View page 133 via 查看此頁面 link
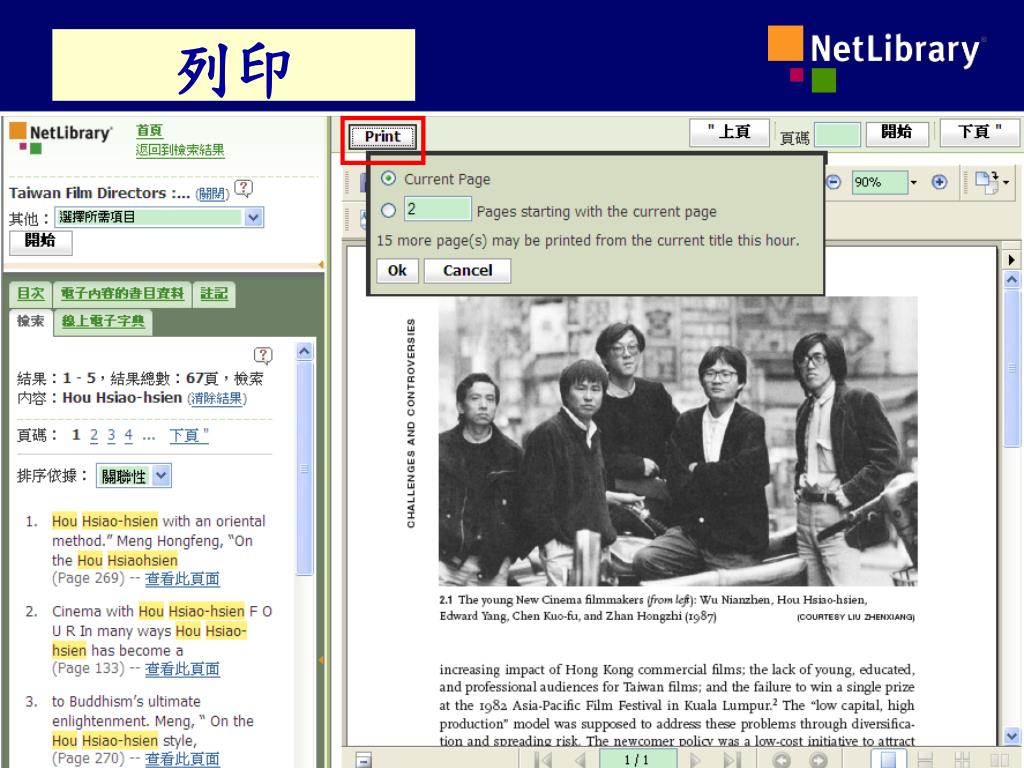Viewport: 1024px width, 768px height. [x=182, y=669]
